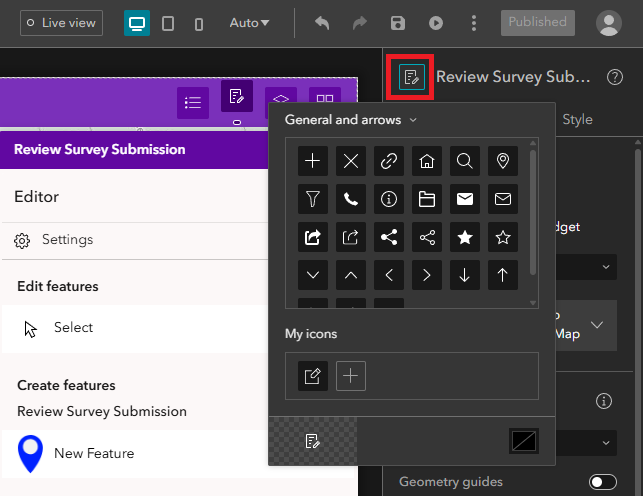This screenshot has height=496, width=643.
Task: Open the Auto resolution dropdown
Action: click(x=249, y=23)
